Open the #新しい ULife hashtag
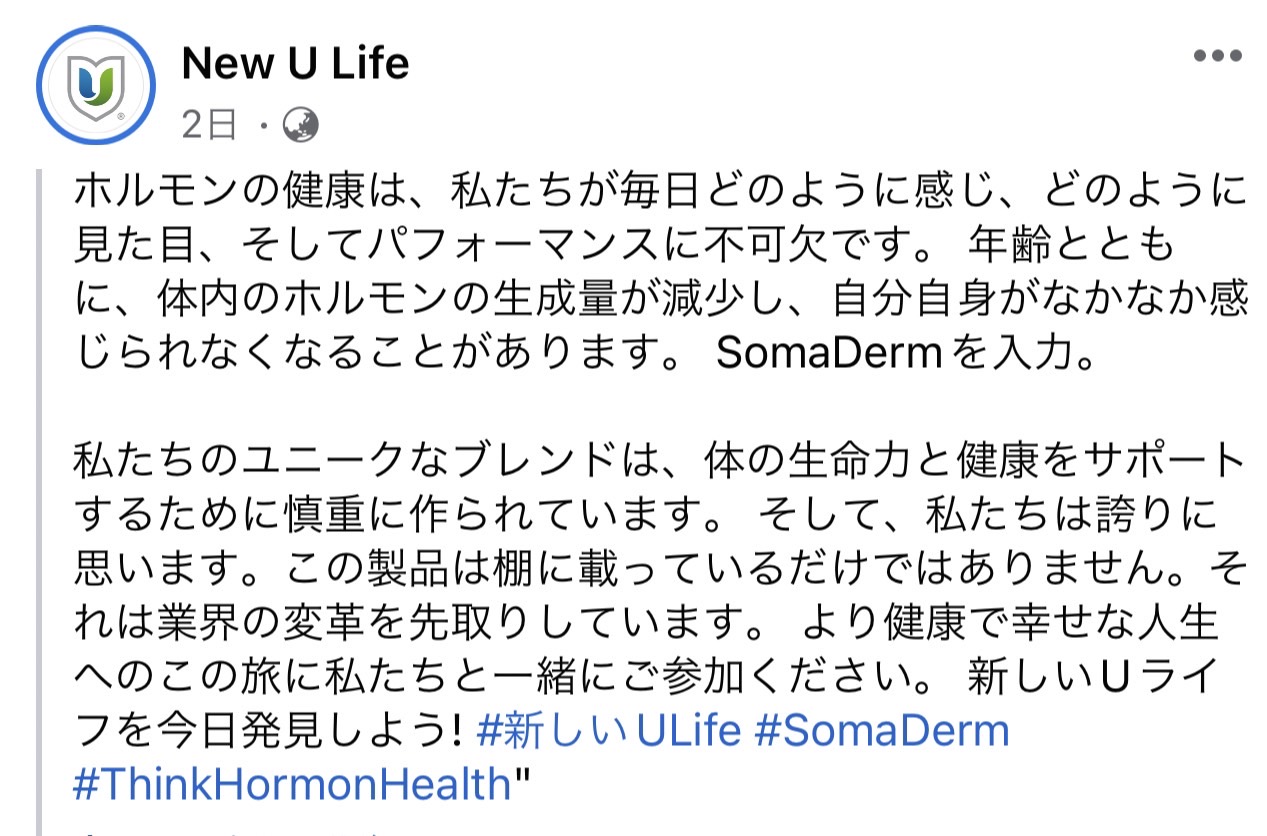The height and width of the screenshot is (836, 1267). [x=609, y=732]
